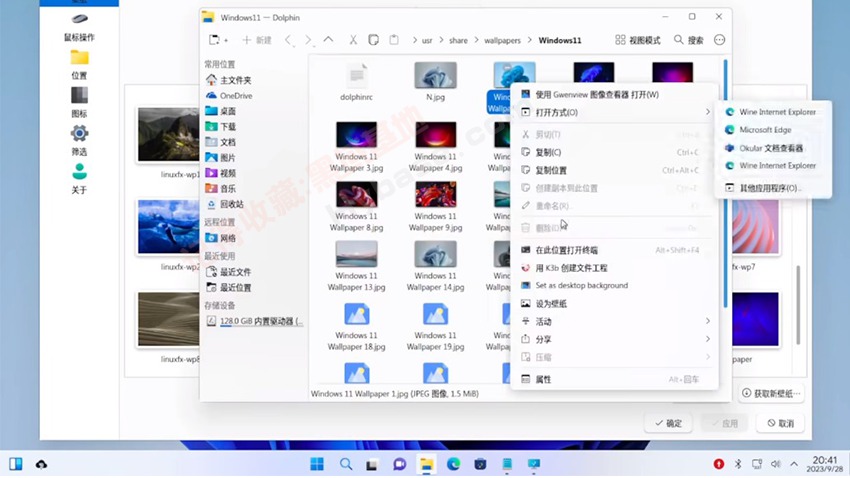Expand the 活动 submenu
Image resolution: width=850 pixels, height=478 pixels.
coord(614,321)
